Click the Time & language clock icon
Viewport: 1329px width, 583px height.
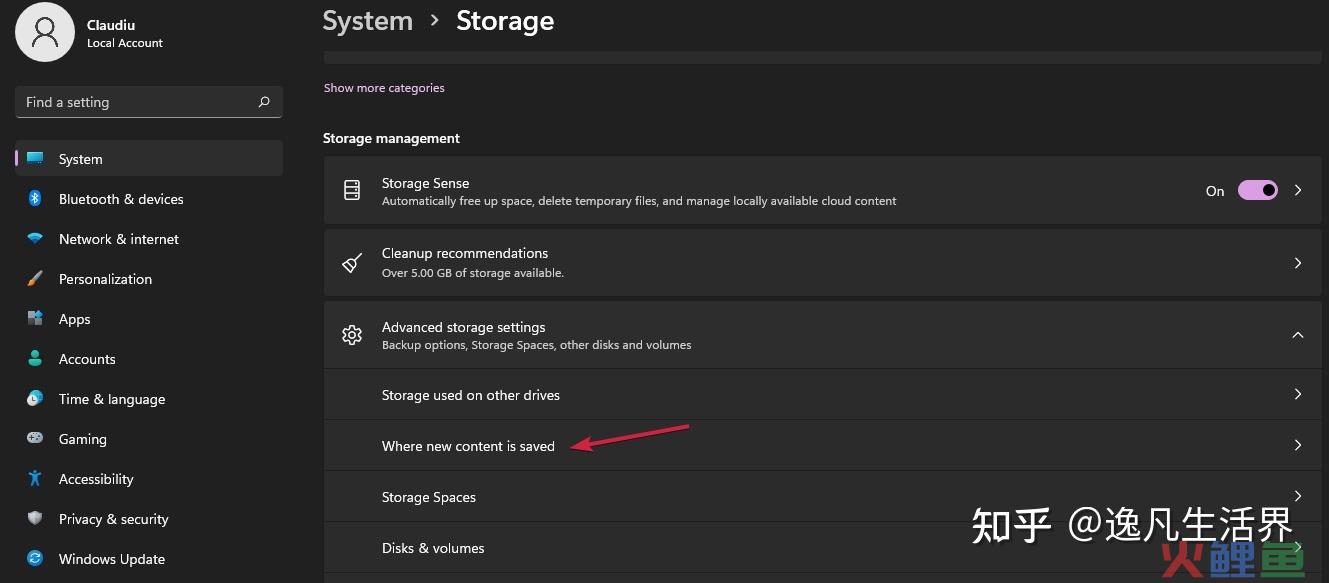35,399
